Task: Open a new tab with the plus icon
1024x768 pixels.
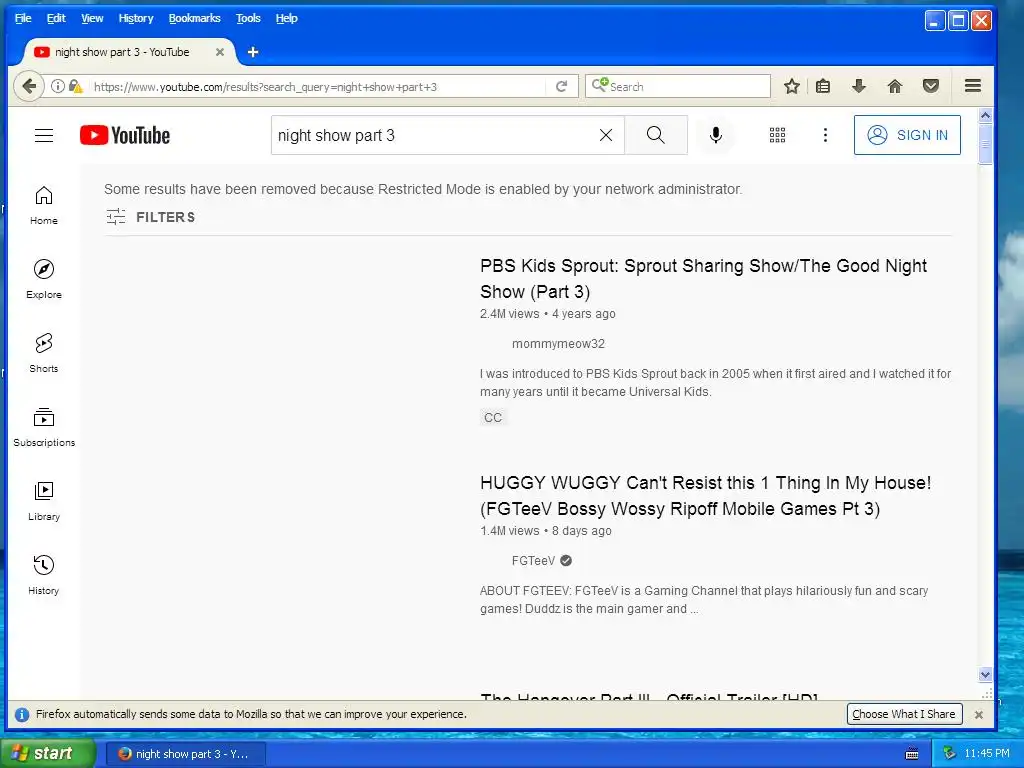Action: pyautogui.click(x=253, y=52)
